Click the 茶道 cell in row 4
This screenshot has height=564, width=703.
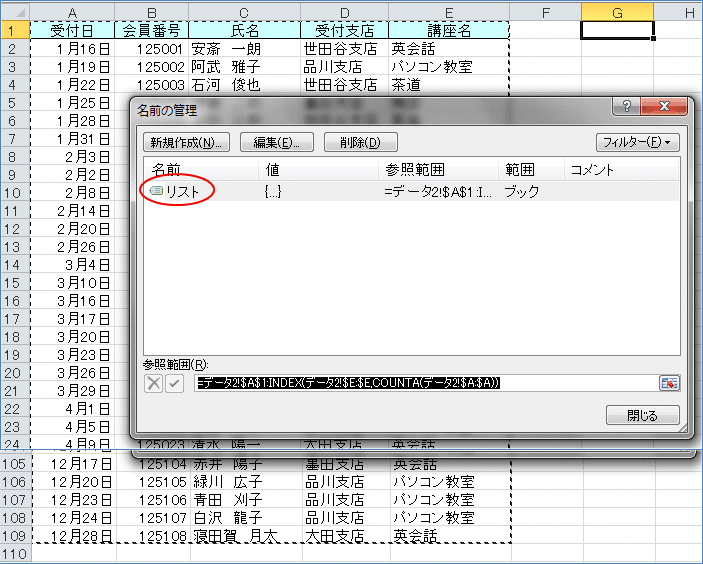[449, 84]
